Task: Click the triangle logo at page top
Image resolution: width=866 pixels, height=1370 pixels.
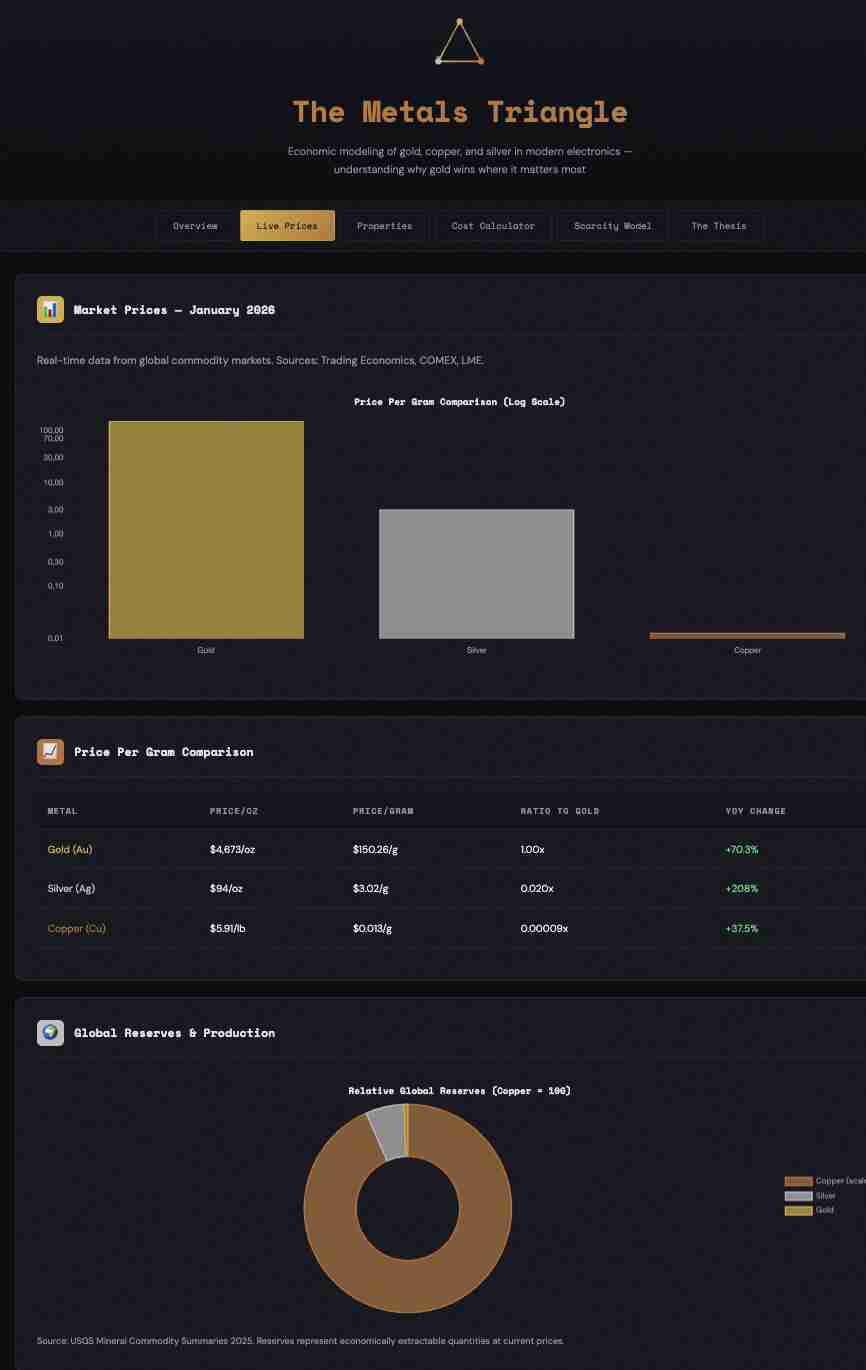Action: point(459,43)
